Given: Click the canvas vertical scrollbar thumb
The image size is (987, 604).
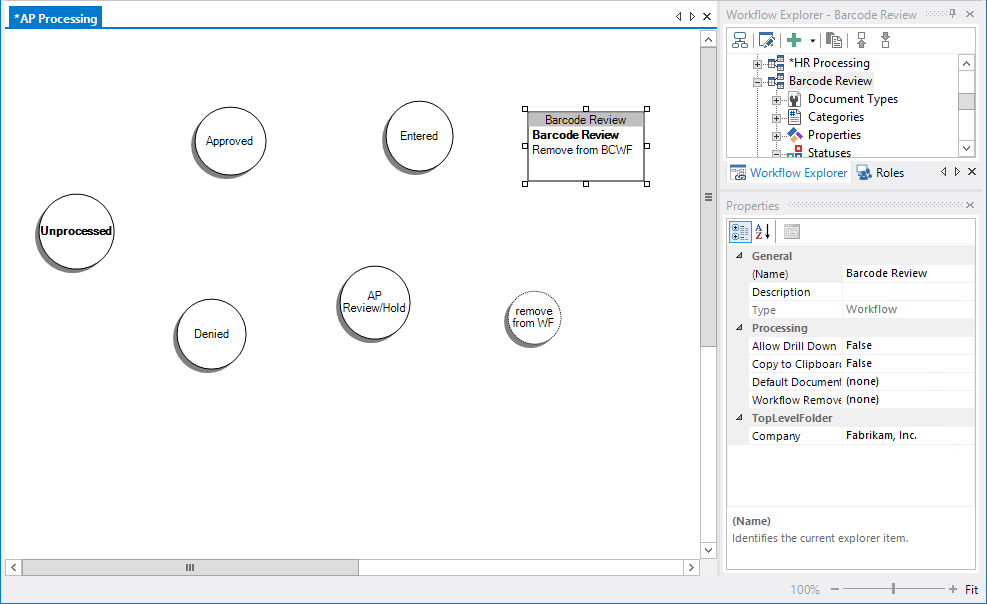Looking at the screenshot, I should (x=708, y=196).
